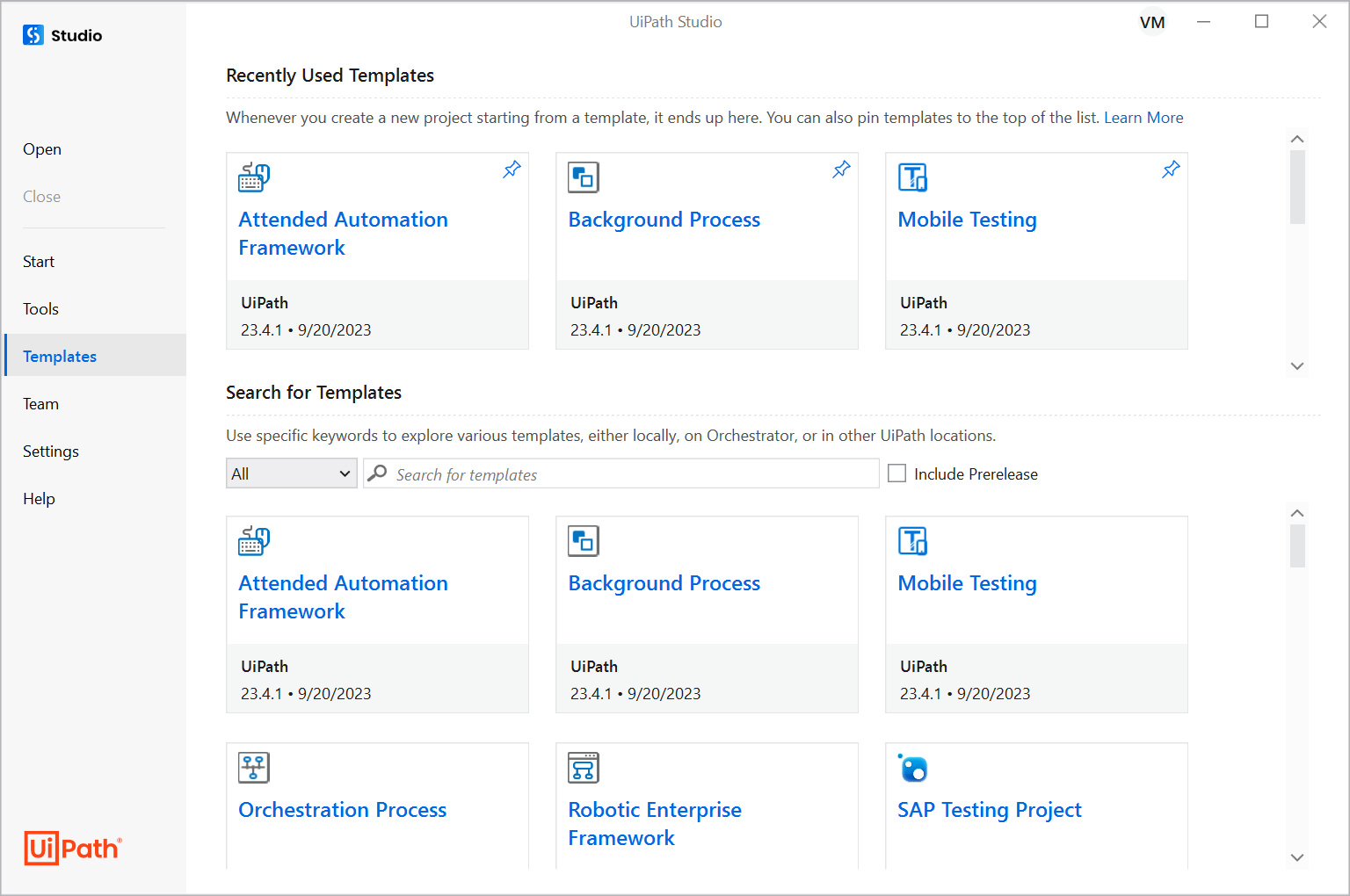Go to the Start tab

[x=39, y=262]
